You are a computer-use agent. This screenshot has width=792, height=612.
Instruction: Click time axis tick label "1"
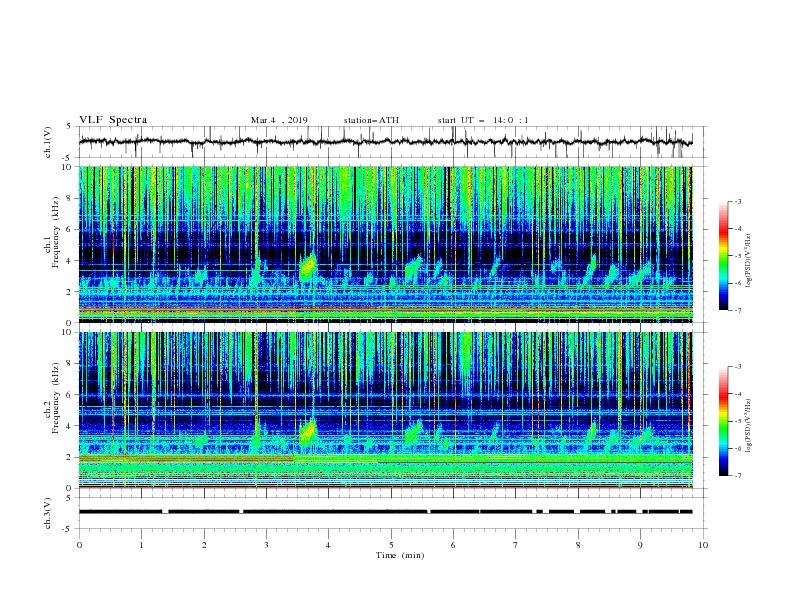click(141, 545)
